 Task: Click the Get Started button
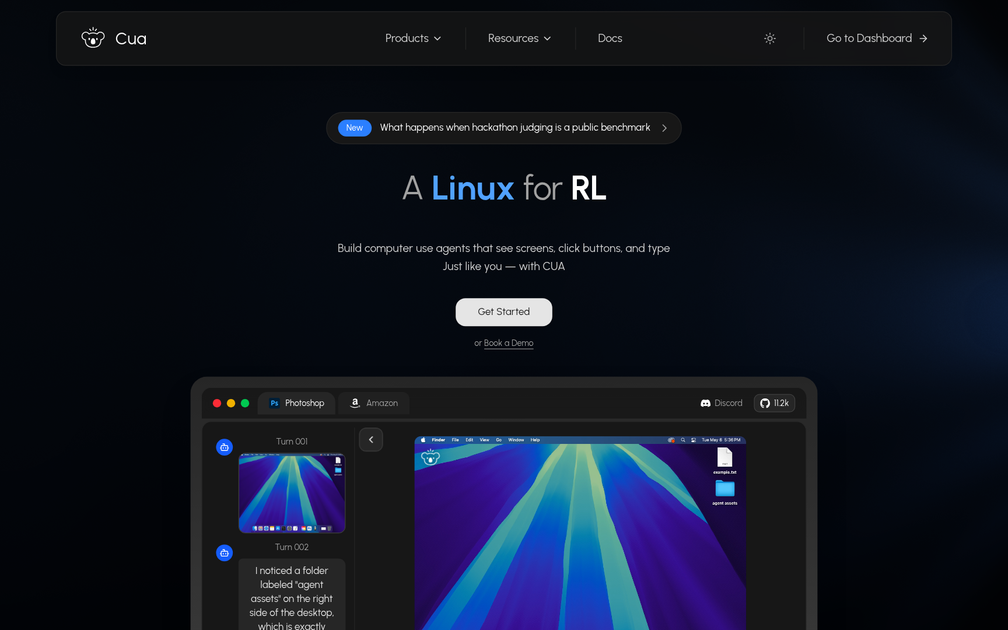[503, 311]
